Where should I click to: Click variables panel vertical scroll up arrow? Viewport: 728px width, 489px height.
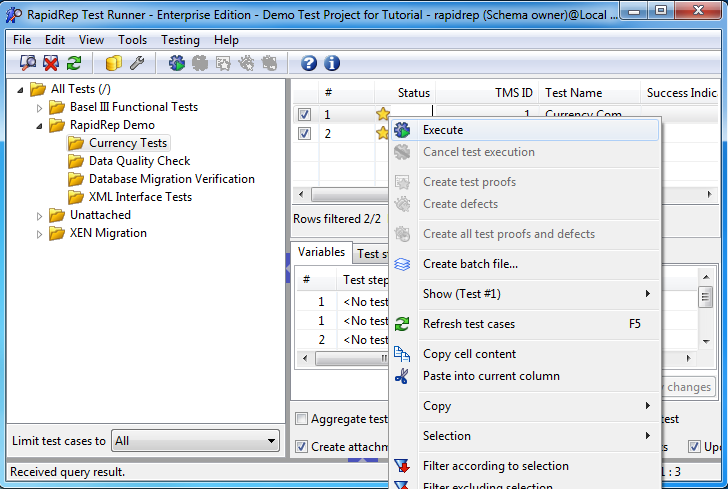click(706, 277)
